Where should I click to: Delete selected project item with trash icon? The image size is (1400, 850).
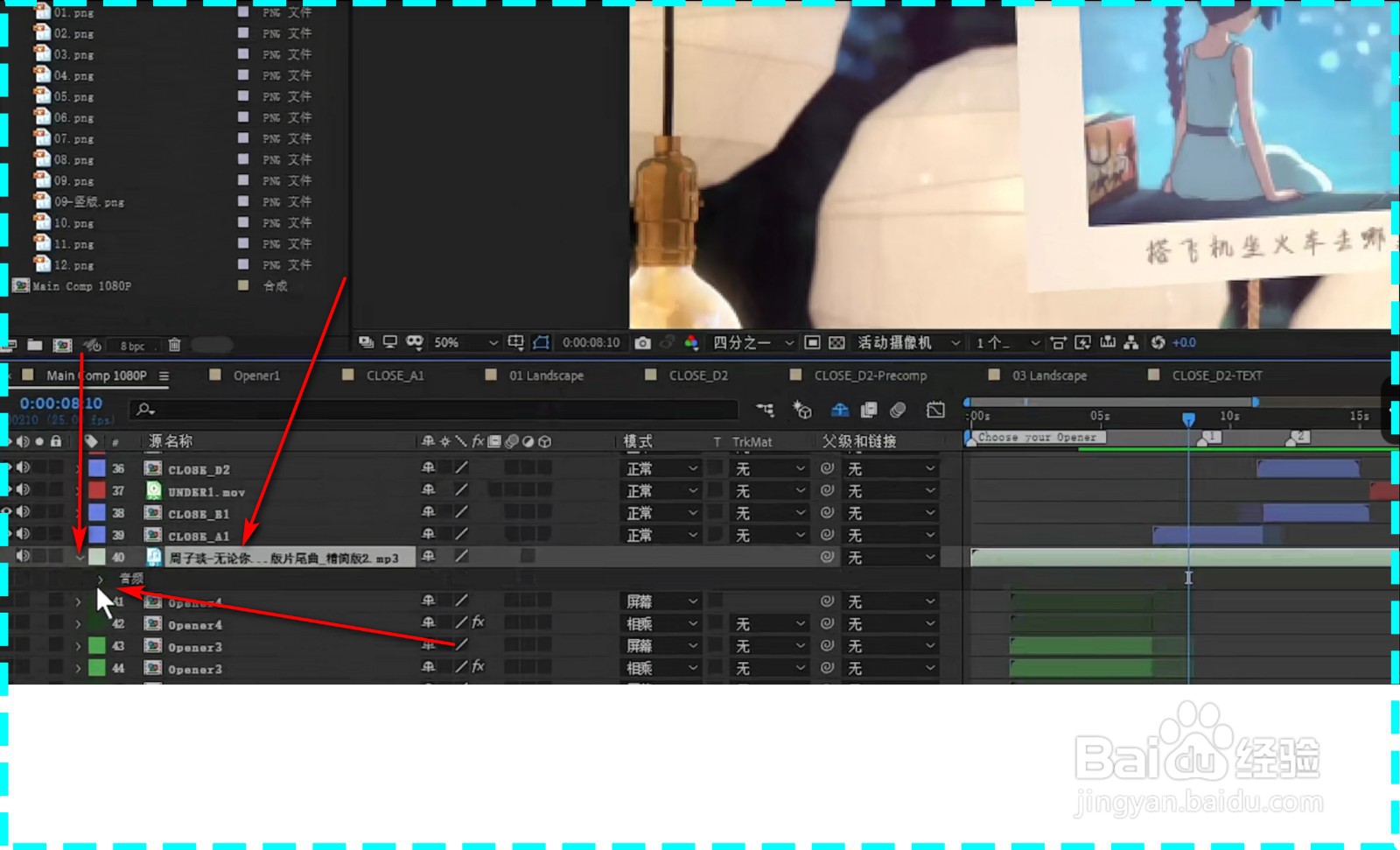[x=175, y=345]
